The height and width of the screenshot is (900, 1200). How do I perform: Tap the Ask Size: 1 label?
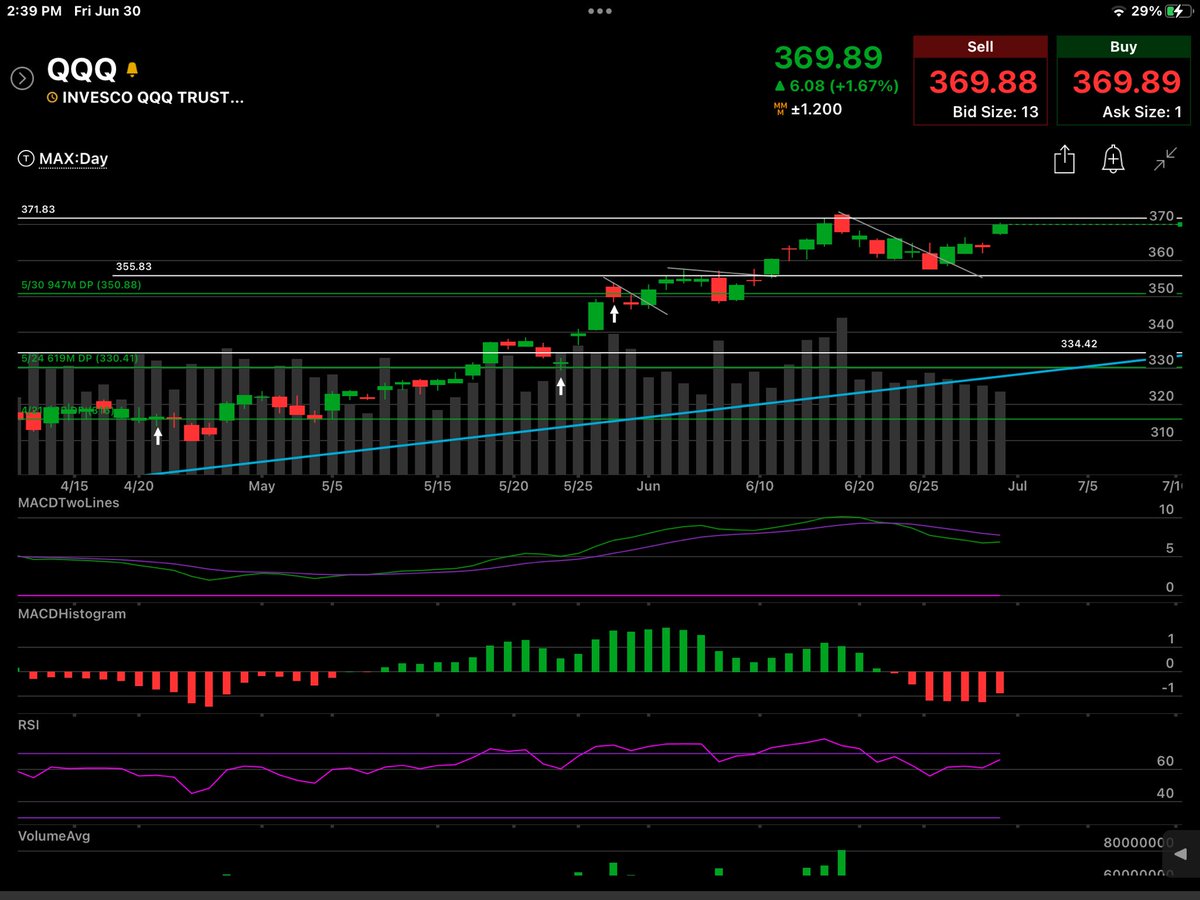click(1142, 112)
